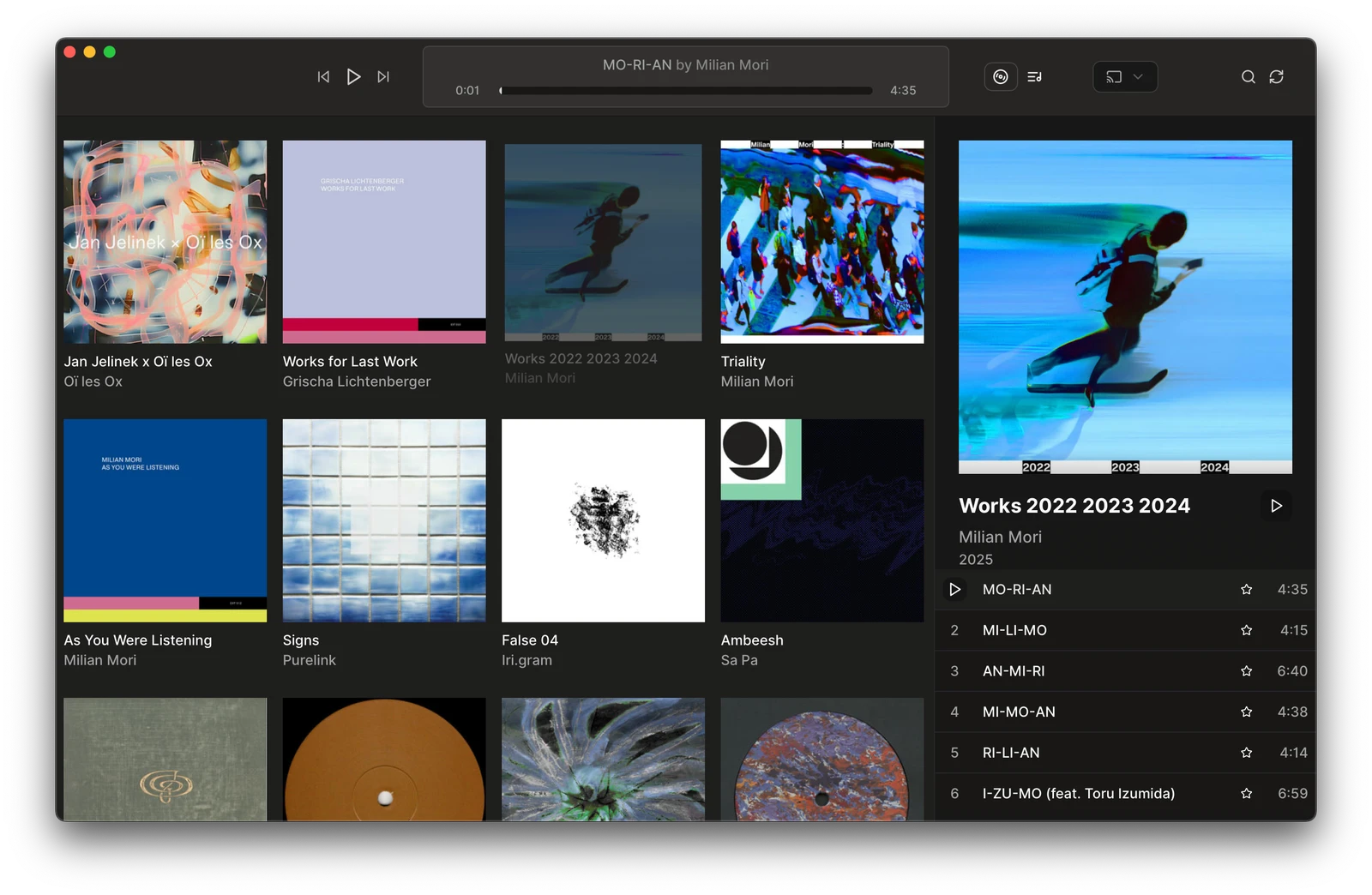Star the AN-MI-RI track

1246,671
